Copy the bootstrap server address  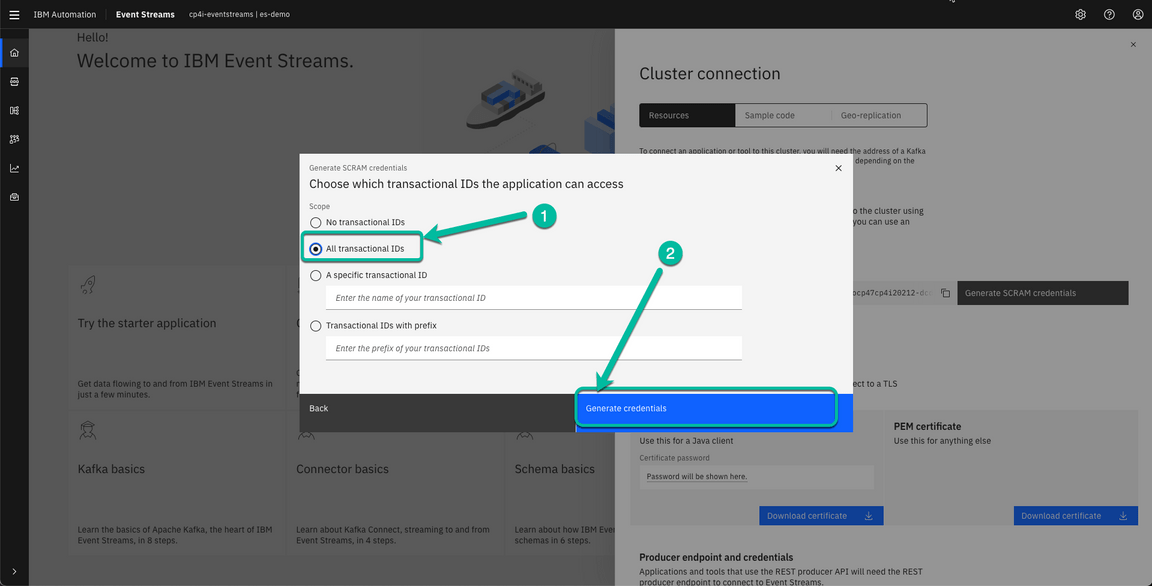pos(945,292)
